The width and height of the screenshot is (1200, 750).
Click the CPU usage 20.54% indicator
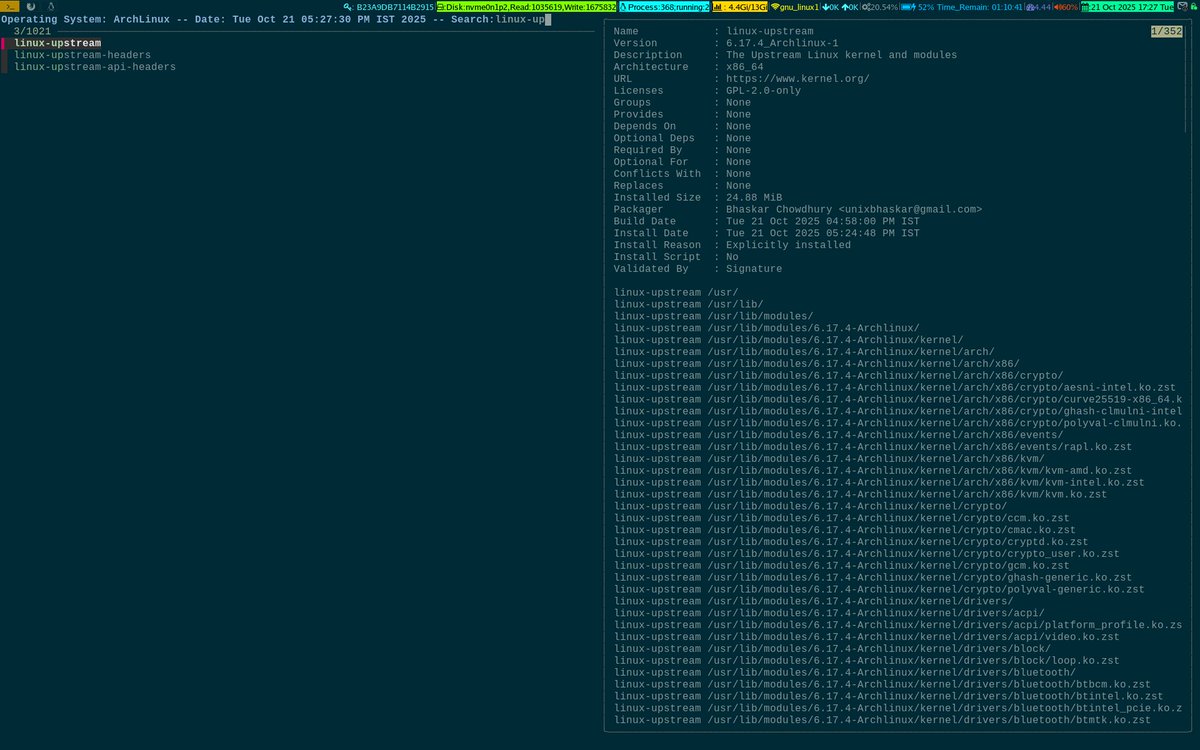pos(880,6)
